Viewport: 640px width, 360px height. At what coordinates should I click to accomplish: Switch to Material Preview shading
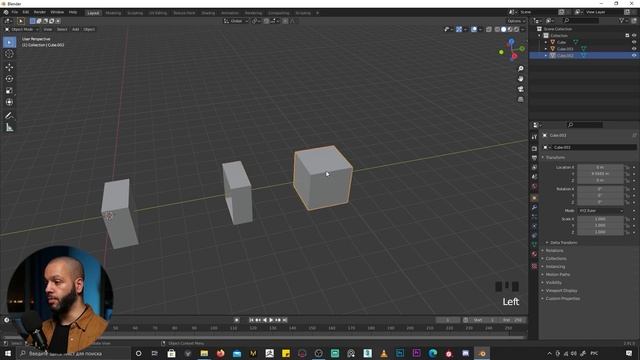click(x=510, y=29)
